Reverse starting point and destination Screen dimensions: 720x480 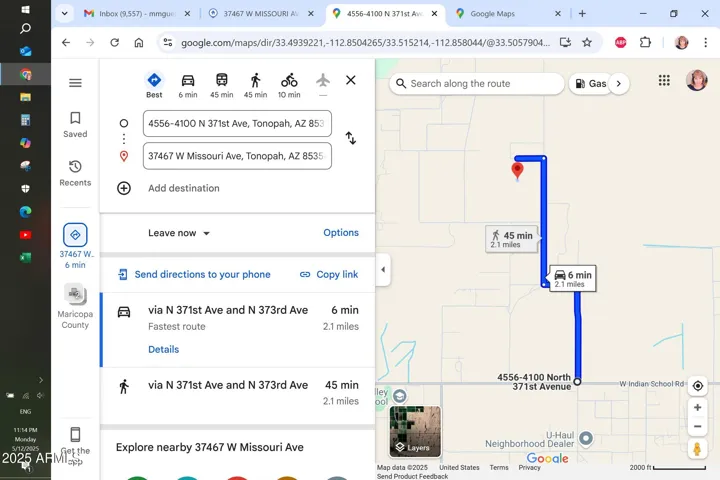click(x=351, y=138)
